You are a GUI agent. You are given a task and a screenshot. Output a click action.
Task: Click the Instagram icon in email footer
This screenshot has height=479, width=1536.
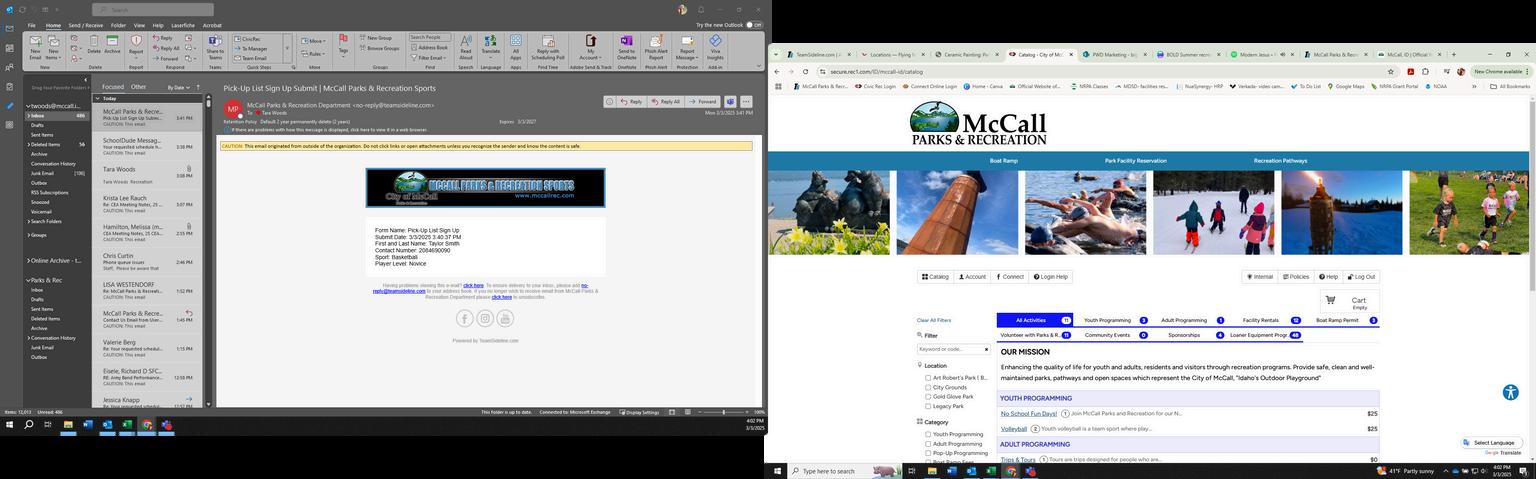click(x=485, y=318)
